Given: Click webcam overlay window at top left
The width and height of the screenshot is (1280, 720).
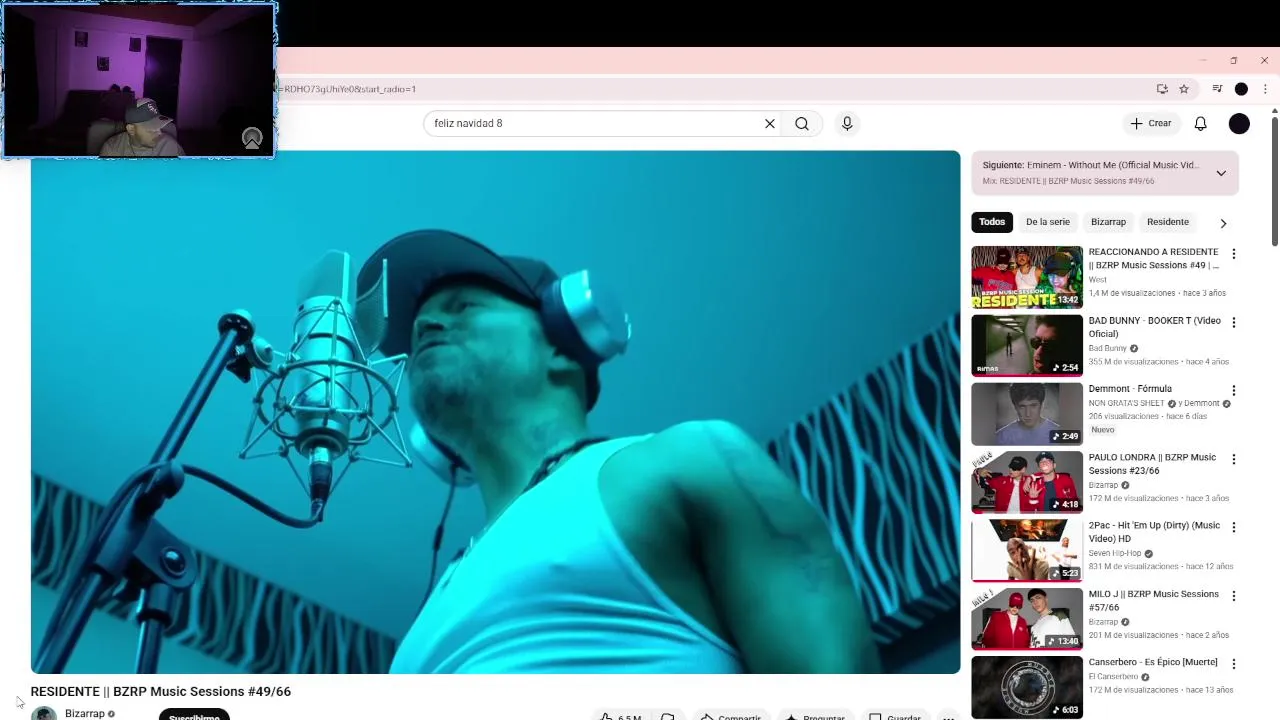Looking at the screenshot, I should 138,80.
